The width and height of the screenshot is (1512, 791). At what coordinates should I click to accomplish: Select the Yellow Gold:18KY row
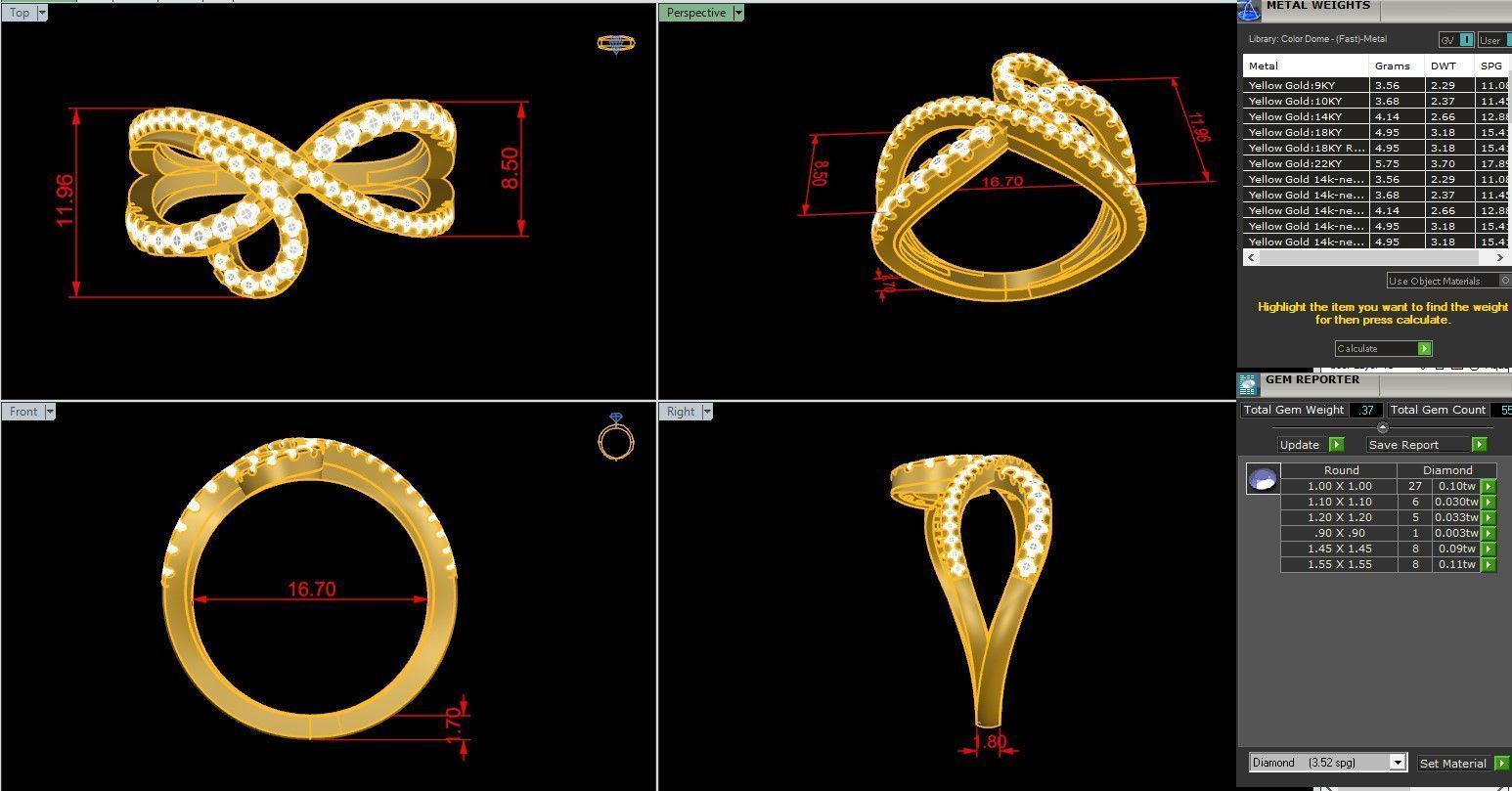(x=1376, y=132)
